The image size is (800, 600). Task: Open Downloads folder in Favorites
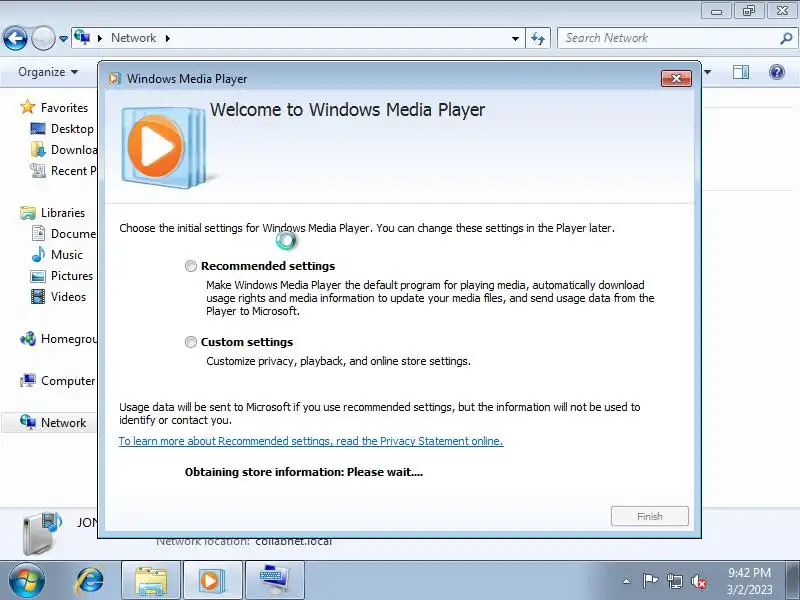pyautogui.click(x=64, y=149)
